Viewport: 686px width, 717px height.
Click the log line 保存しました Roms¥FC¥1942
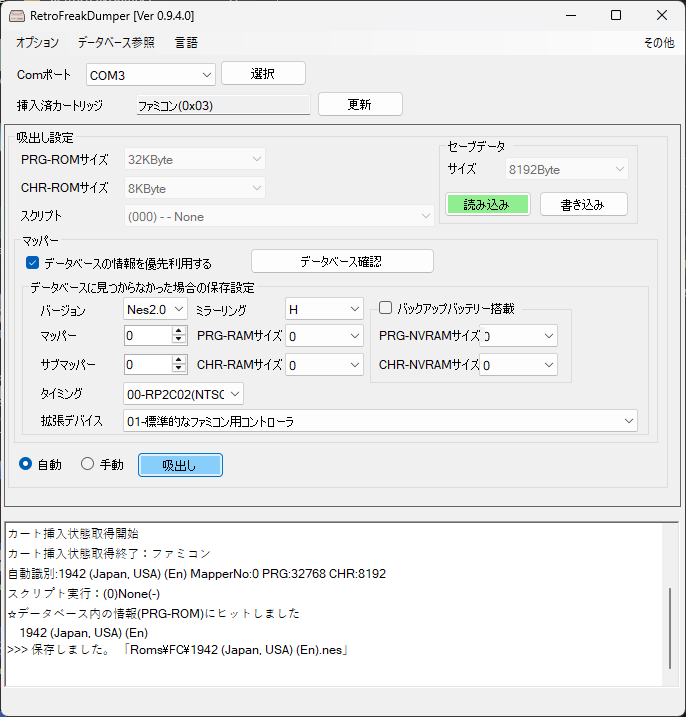(x=178, y=650)
